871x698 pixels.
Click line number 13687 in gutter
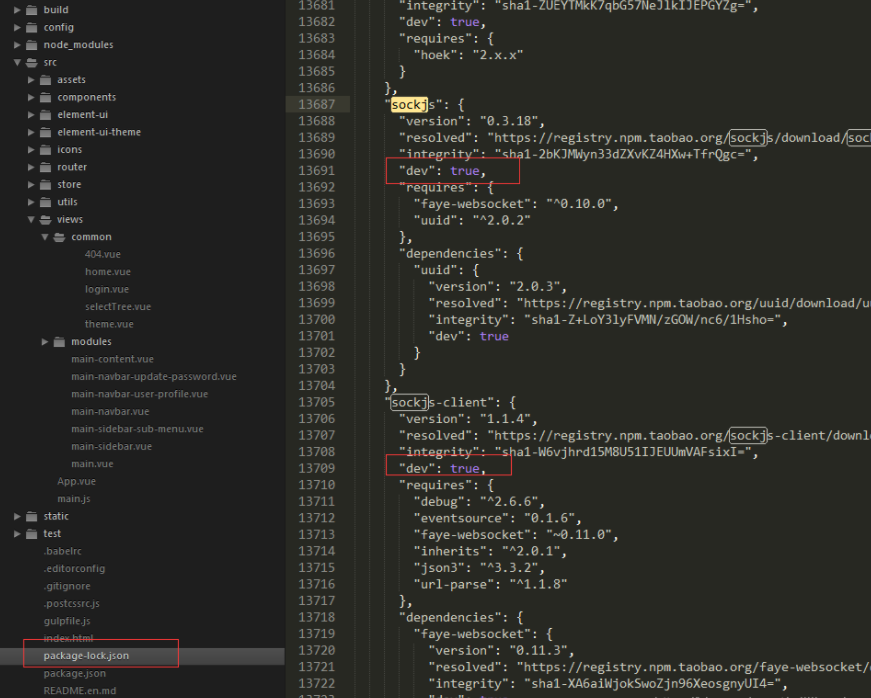point(317,104)
